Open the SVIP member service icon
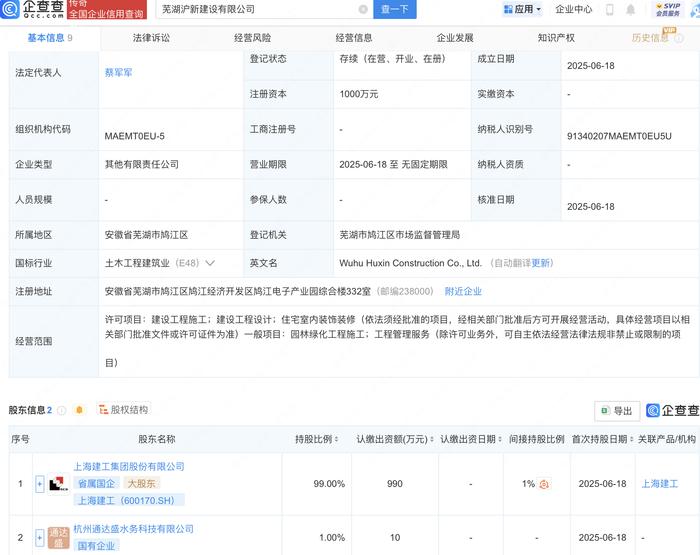The height and width of the screenshot is (555, 700). pyautogui.click(x=668, y=9)
